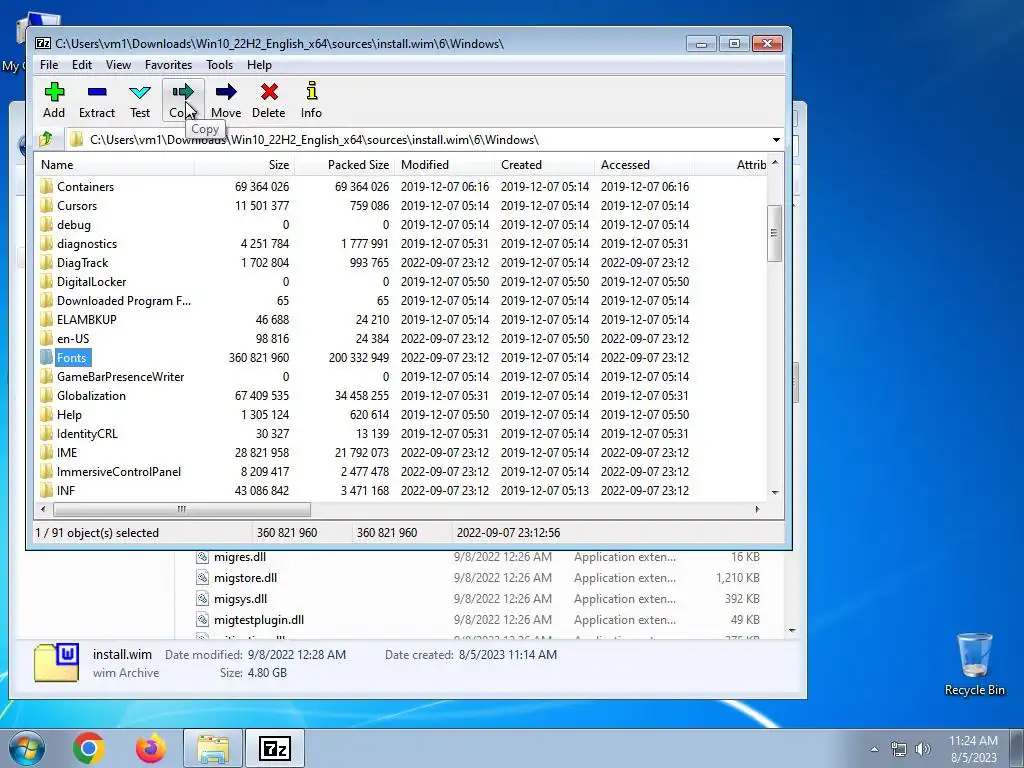The height and width of the screenshot is (768, 1024).
Task: Switch to Windows Explorer taskbar button
Action: pyautogui.click(x=213, y=748)
